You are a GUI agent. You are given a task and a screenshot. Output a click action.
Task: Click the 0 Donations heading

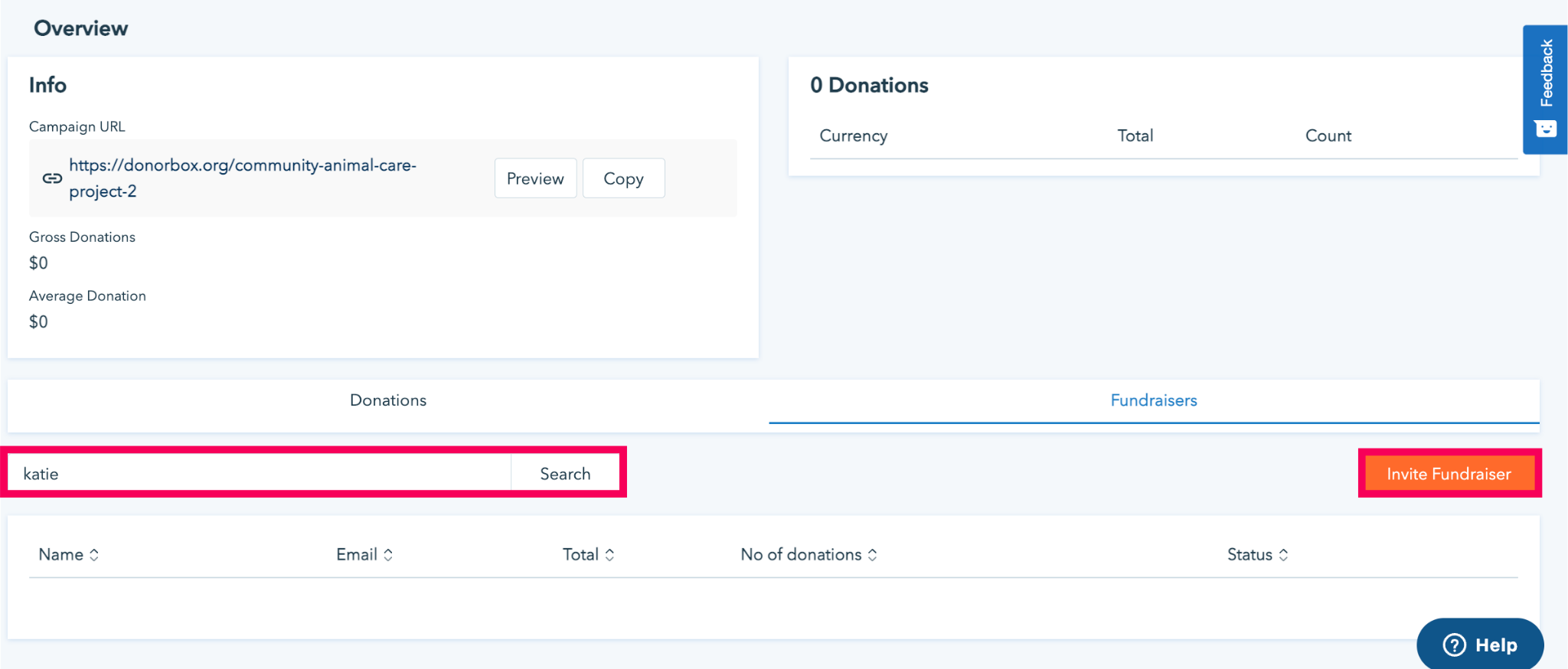coord(869,85)
